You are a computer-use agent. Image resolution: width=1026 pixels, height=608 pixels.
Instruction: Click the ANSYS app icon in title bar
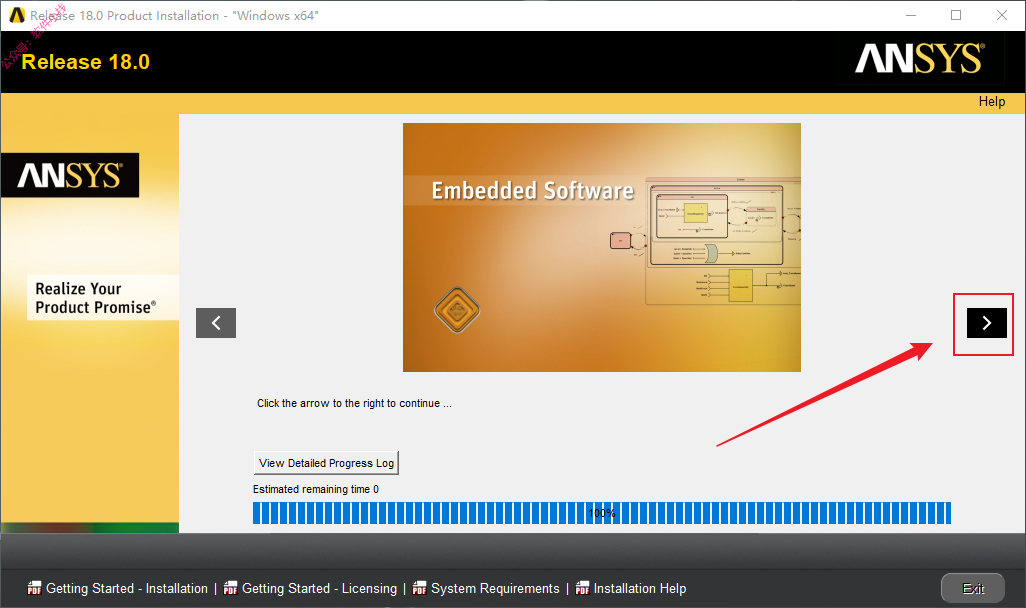click(x=17, y=15)
